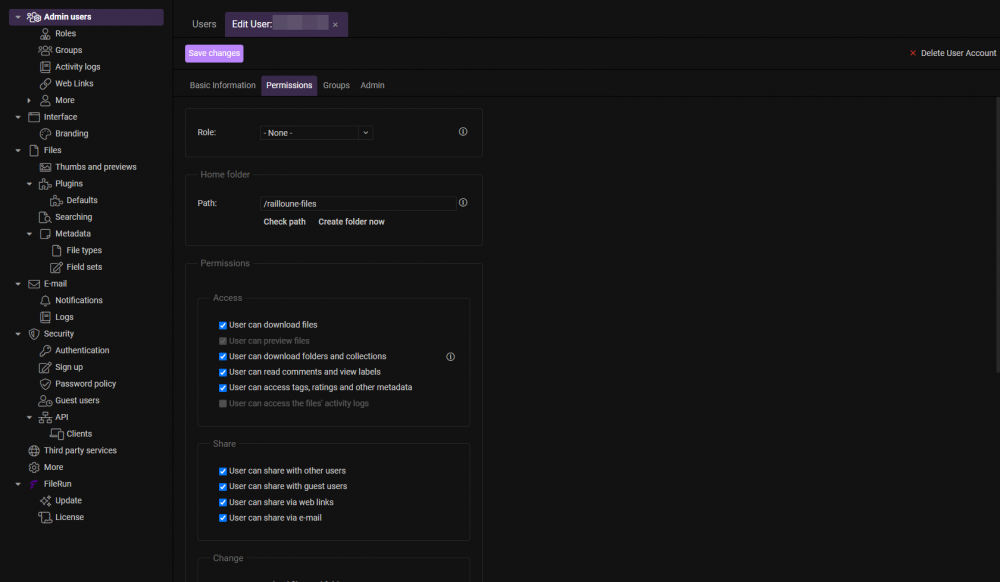
Task: Click the vertical scrollbar on right edge
Action: (x=997, y=235)
